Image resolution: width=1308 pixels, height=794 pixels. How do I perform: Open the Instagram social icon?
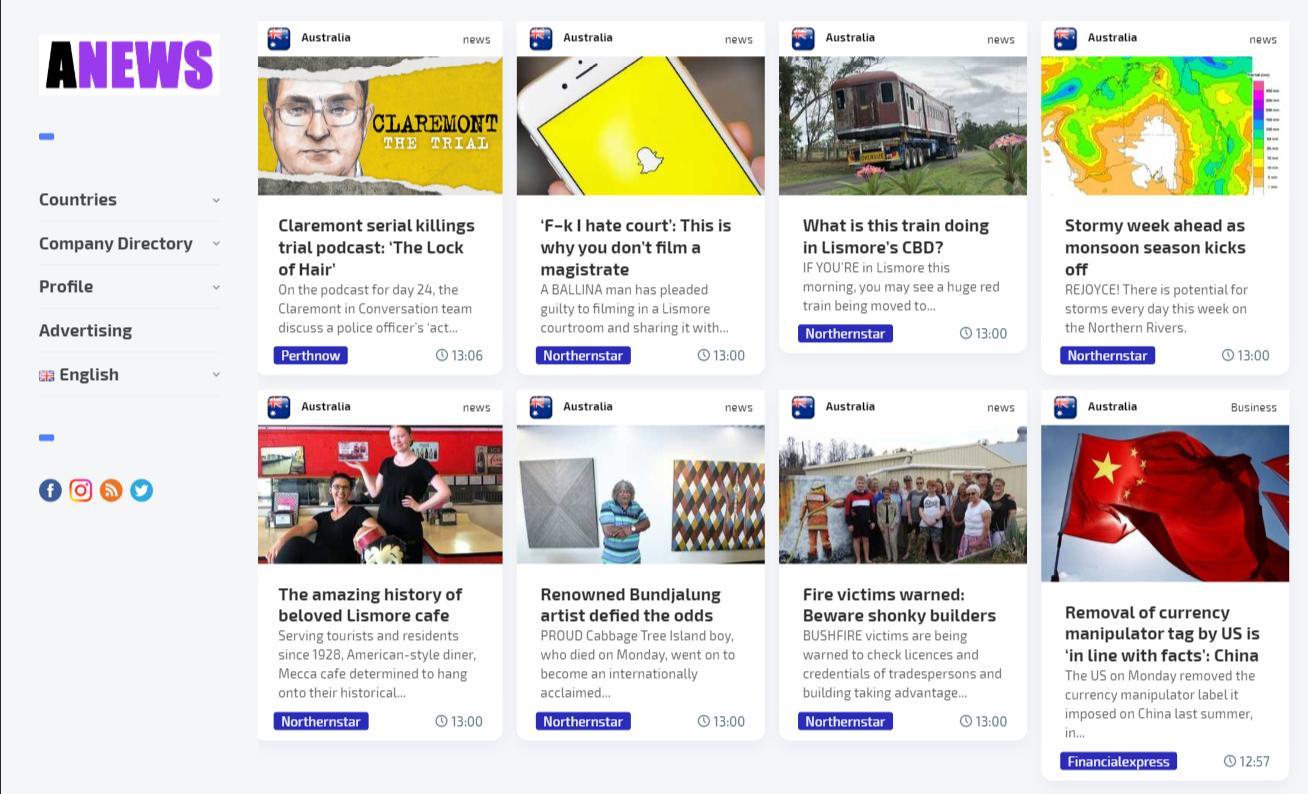(81, 490)
